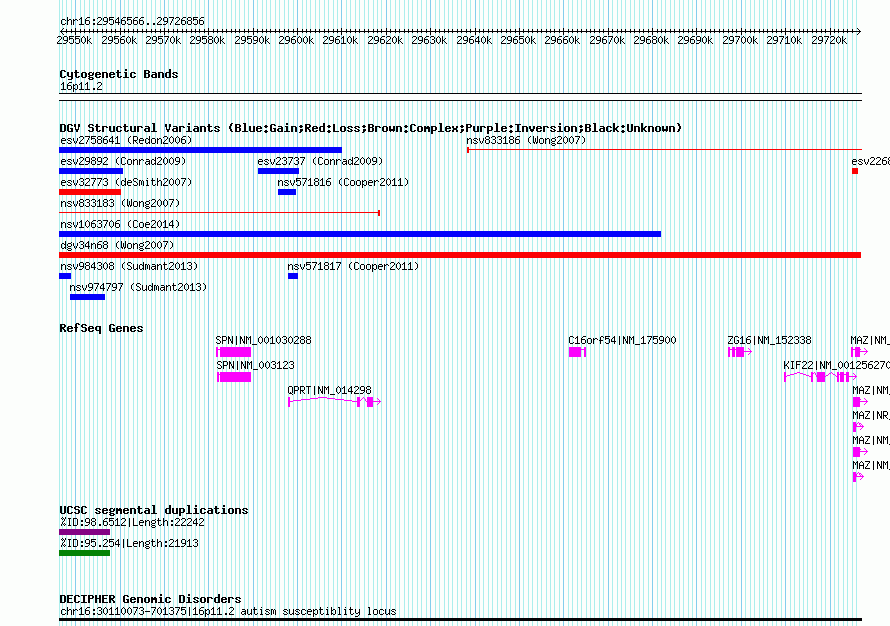The height and width of the screenshot is (626, 890).
Task: Select the blue nsv974797 (Sudmant2013) bar
Action: 87,297
